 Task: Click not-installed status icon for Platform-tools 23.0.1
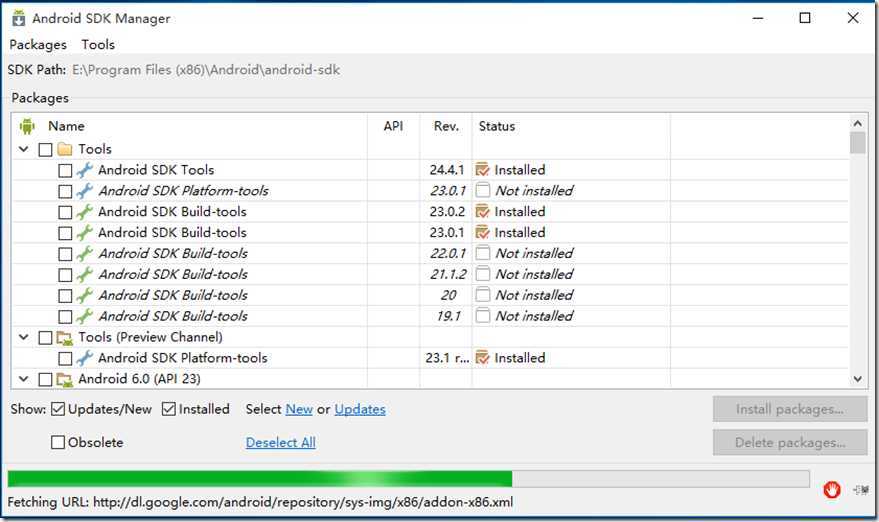pyautogui.click(x=483, y=190)
